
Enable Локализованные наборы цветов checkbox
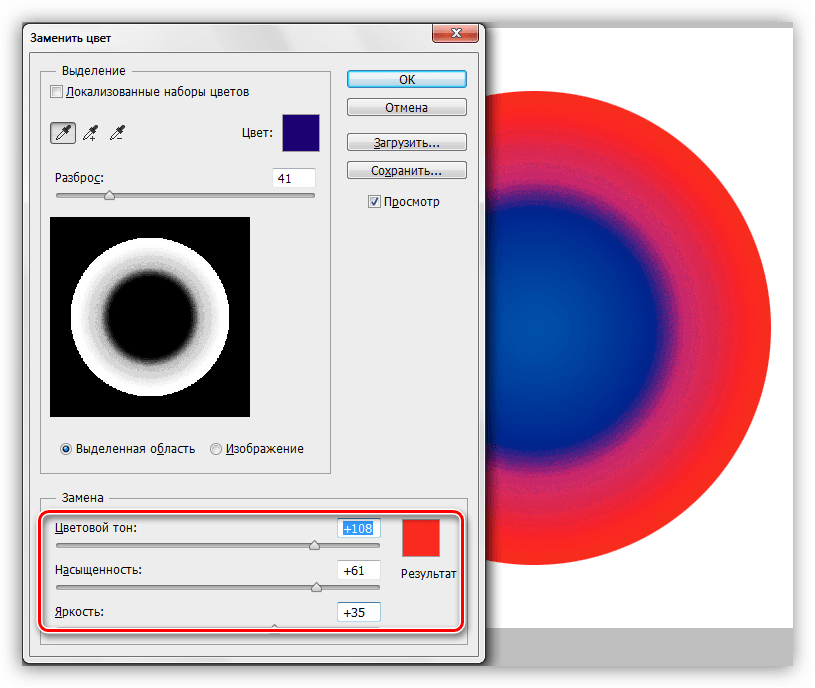point(56,92)
